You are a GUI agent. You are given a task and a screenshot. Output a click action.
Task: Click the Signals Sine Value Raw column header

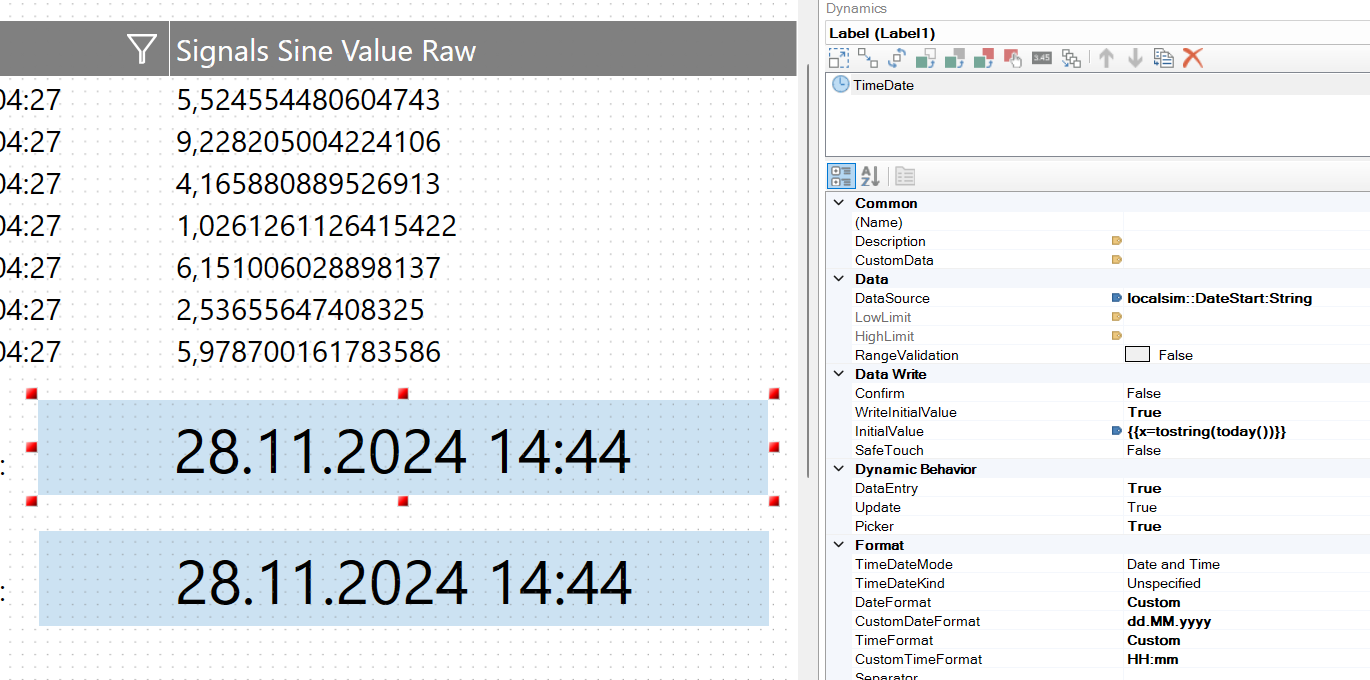(x=326, y=50)
